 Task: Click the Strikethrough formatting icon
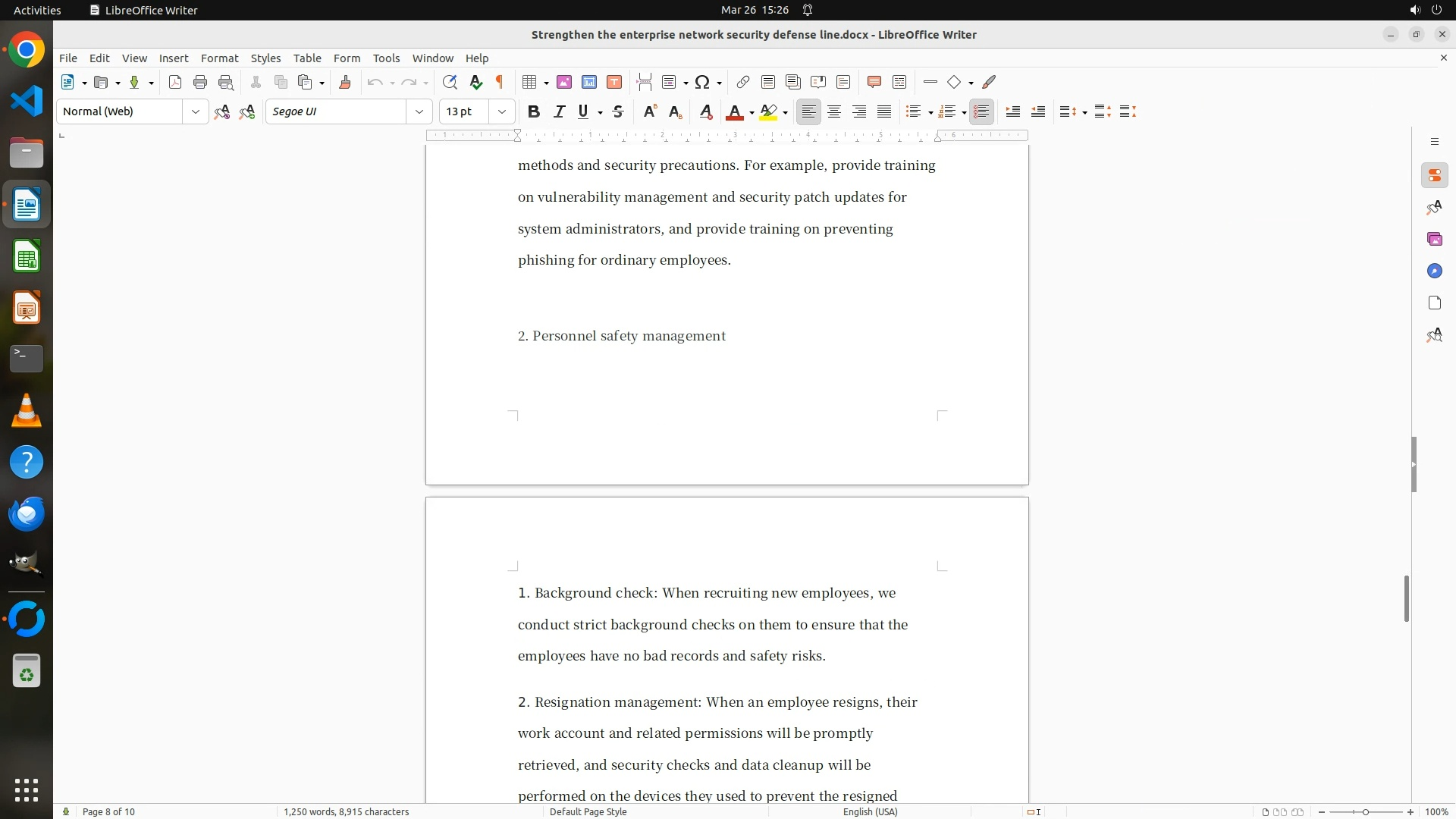pyautogui.click(x=618, y=112)
